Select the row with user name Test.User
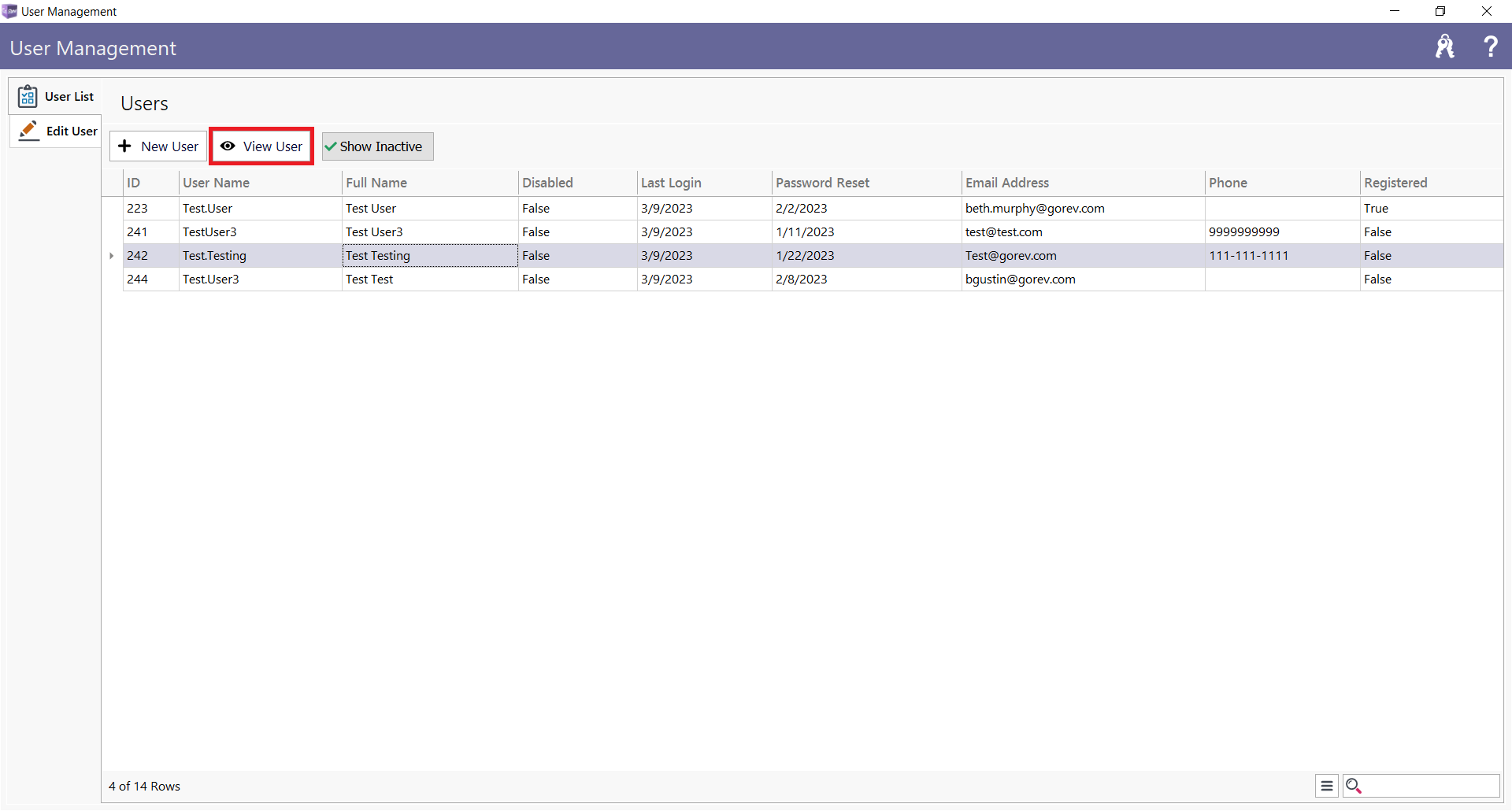Viewport: 1512px width, 811px height. (813, 209)
